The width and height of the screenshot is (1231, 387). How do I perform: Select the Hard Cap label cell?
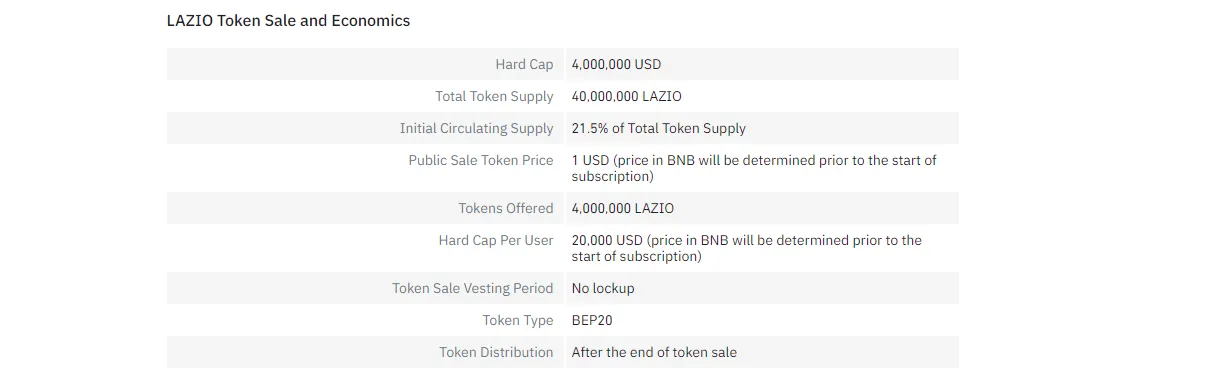click(366, 64)
